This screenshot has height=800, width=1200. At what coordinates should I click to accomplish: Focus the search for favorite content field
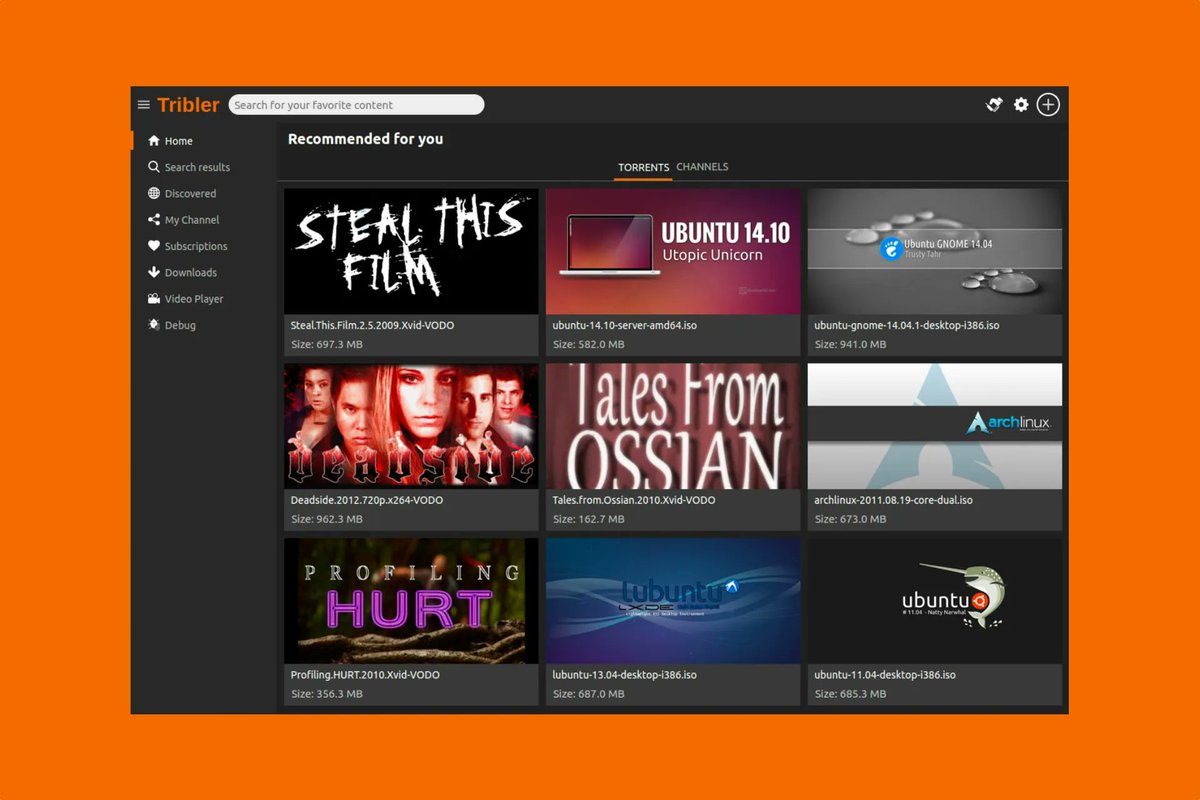point(356,105)
